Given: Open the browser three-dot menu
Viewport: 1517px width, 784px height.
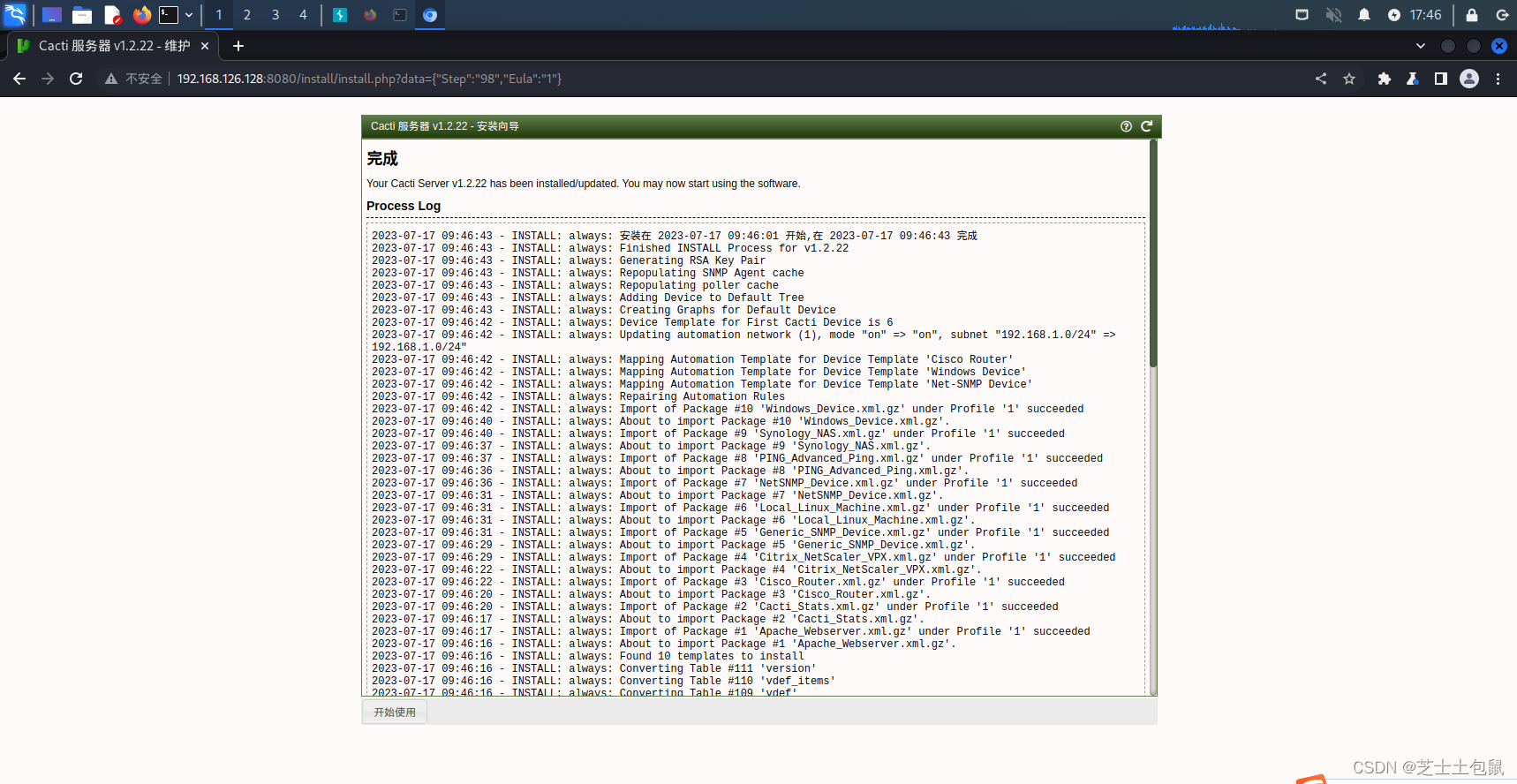Looking at the screenshot, I should (x=1498, y=79).
